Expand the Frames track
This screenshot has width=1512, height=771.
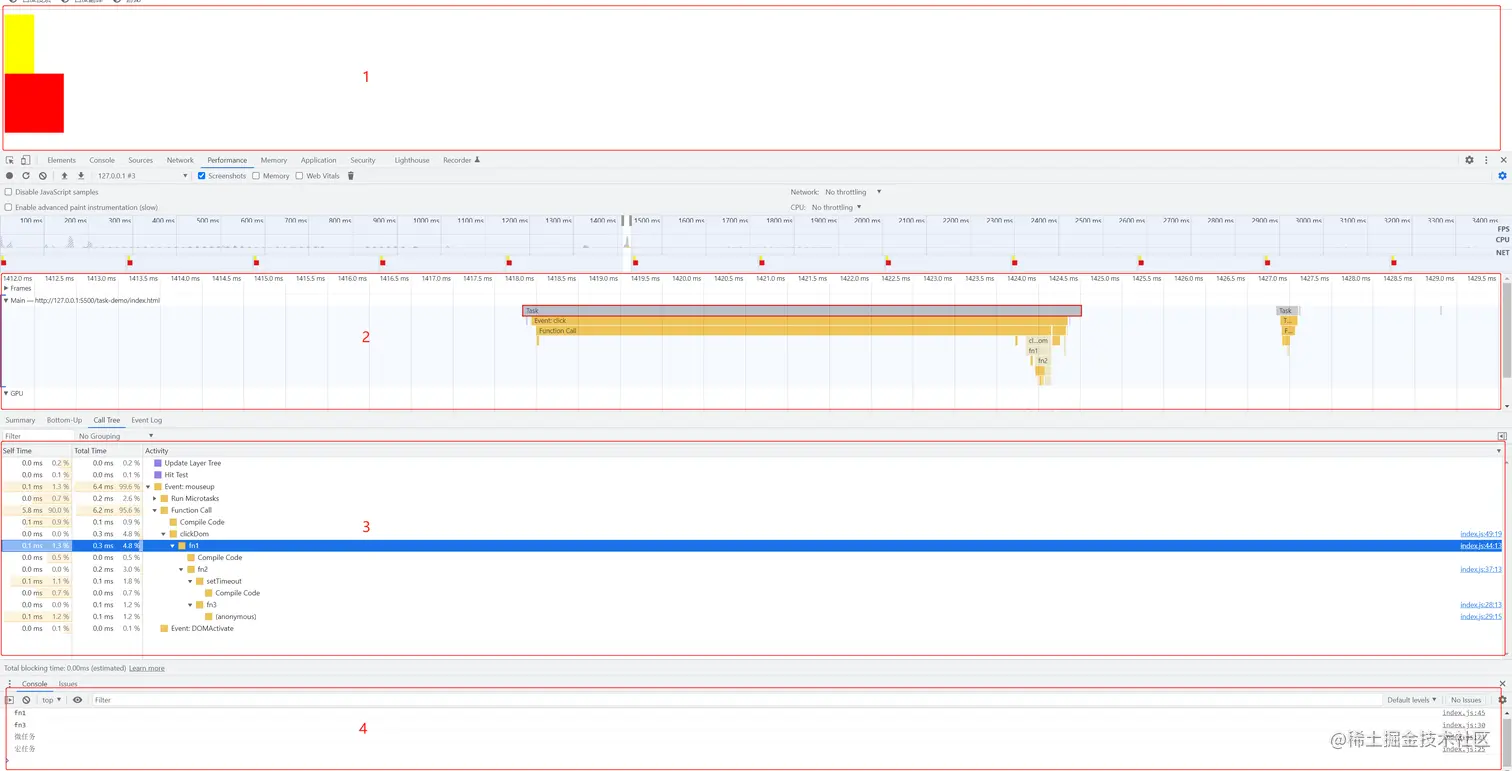6,288
